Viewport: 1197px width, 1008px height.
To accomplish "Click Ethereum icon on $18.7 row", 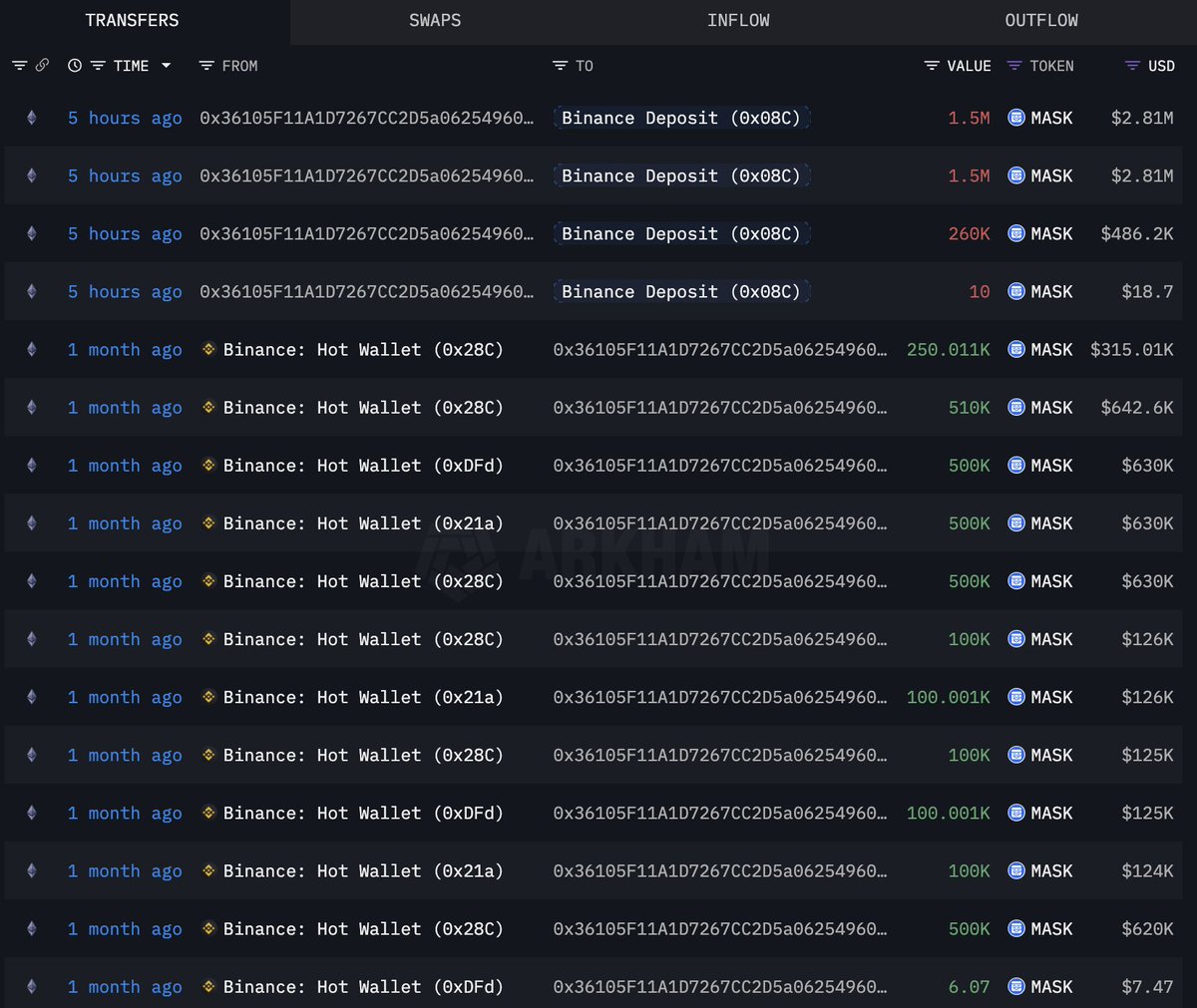I will (32, 291).
